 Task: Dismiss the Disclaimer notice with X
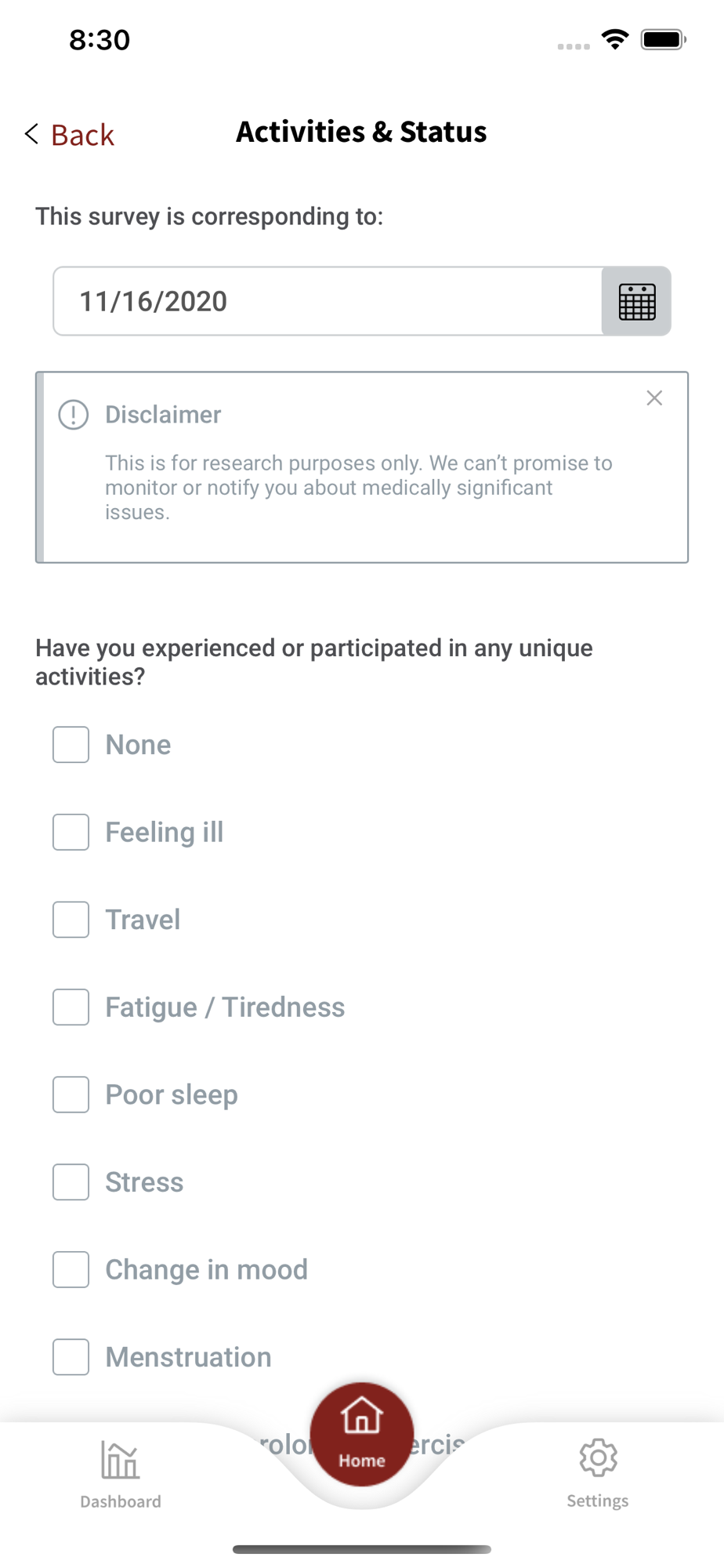point(654,398)
